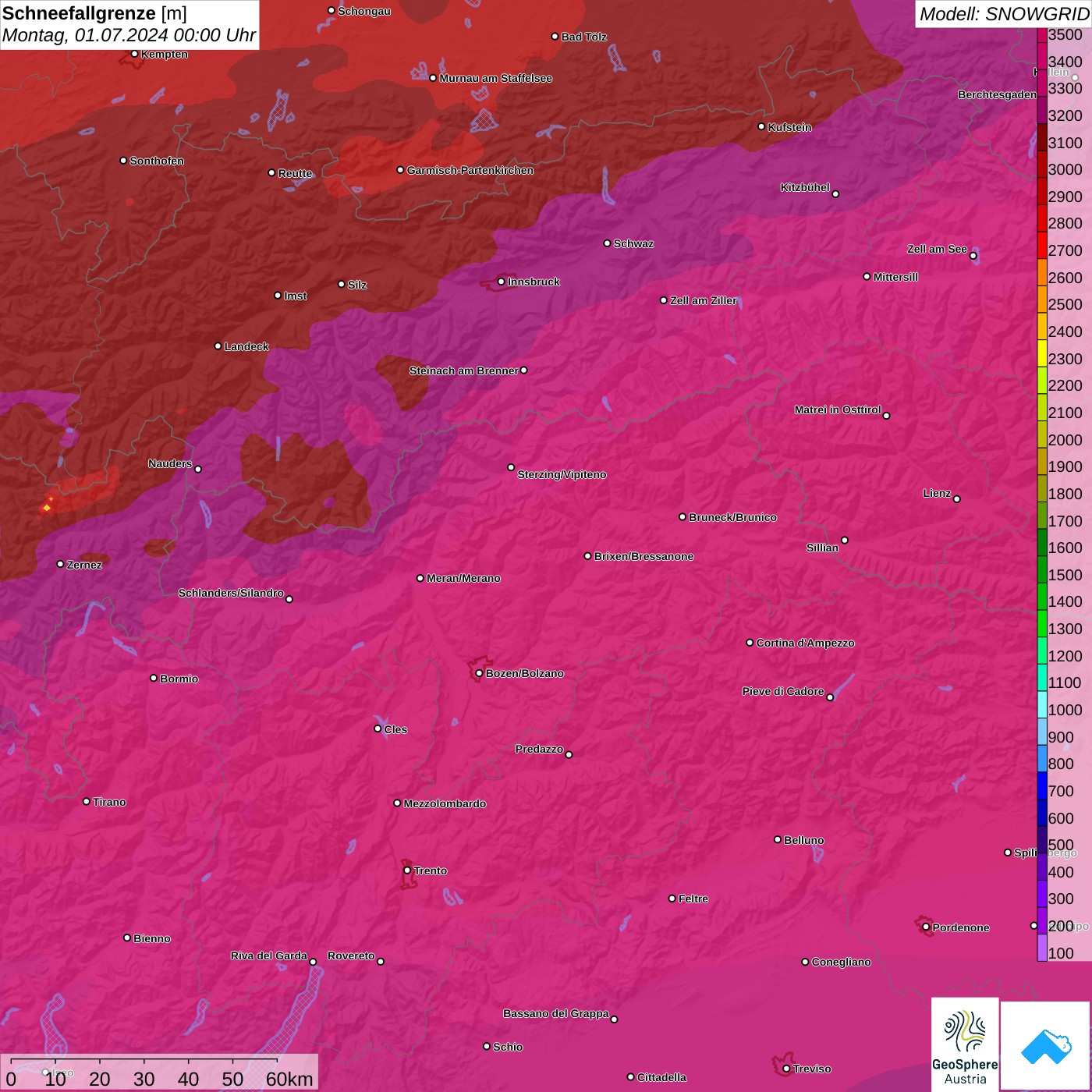This screenshot has height=1092, width=1092.
Task: Click the Cittadella label
Action: click(661, 1077)
